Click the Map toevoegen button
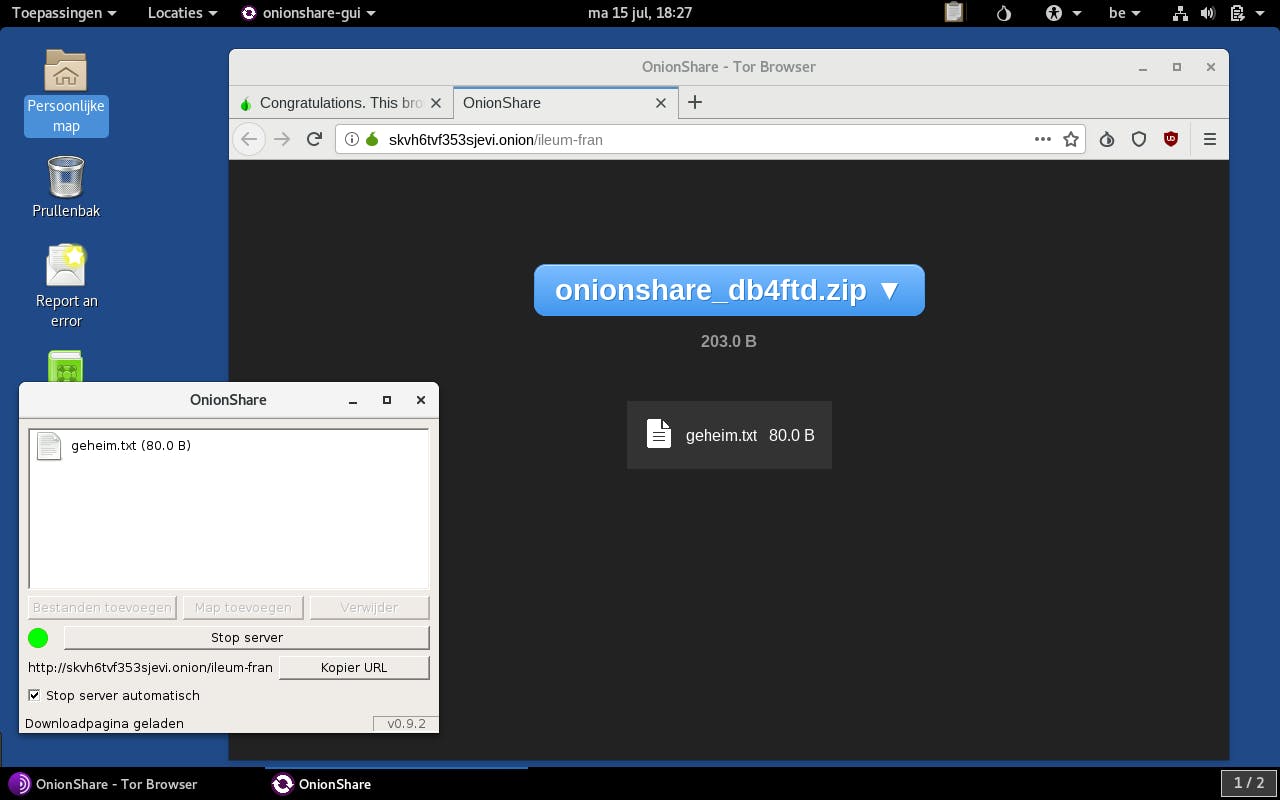Image resolution: width=1280 pixels, height=800 pixels. point(243,607)
